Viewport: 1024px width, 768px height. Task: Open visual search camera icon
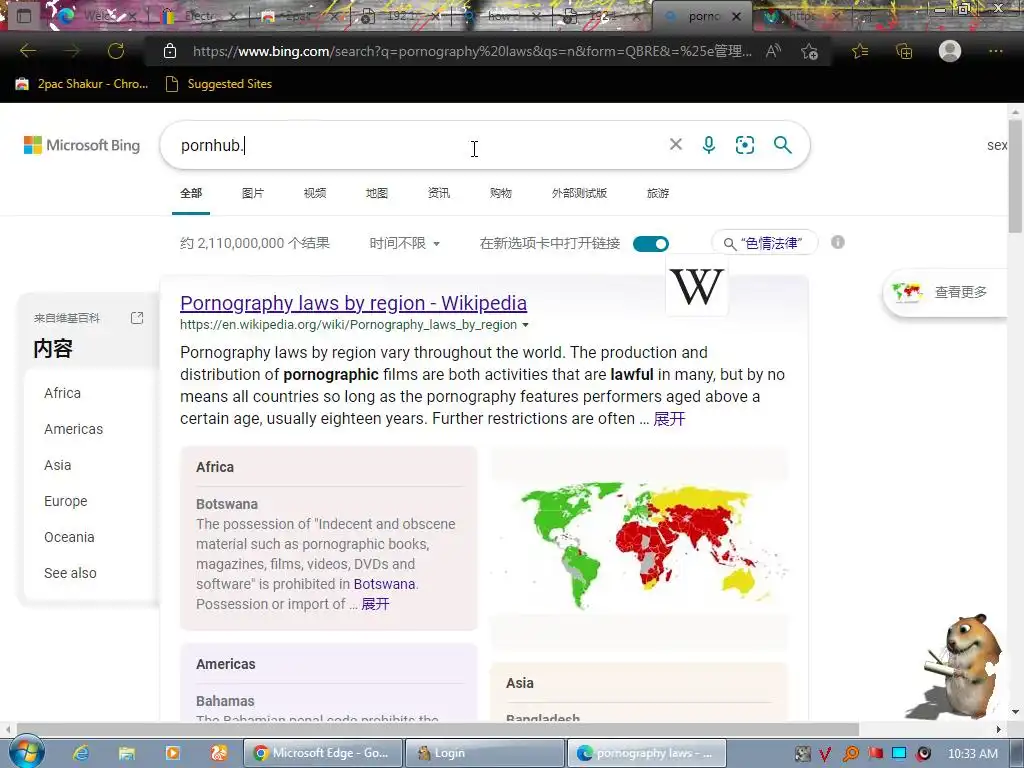point(744,144)
